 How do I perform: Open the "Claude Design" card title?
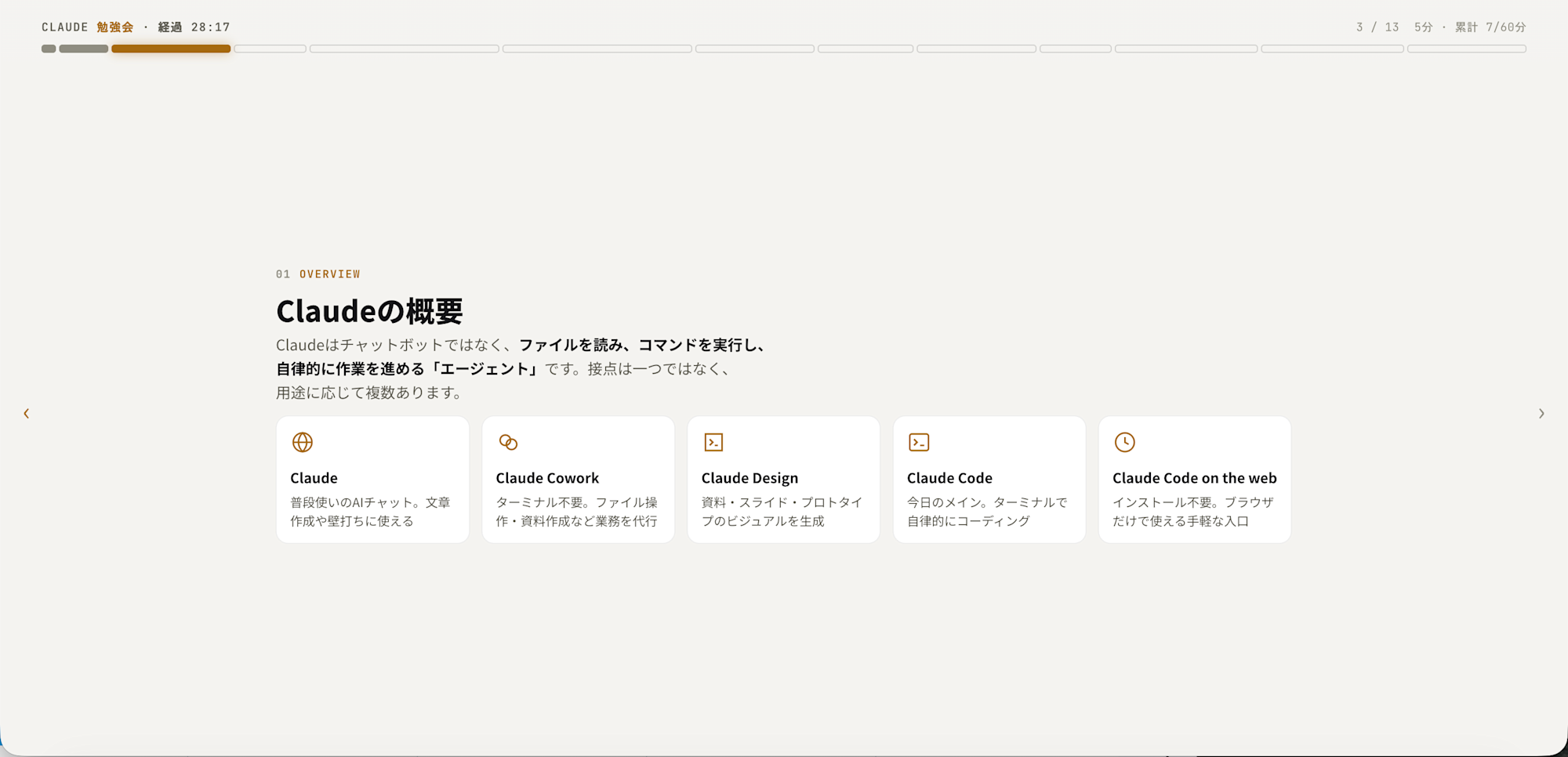tap(750, 478)
